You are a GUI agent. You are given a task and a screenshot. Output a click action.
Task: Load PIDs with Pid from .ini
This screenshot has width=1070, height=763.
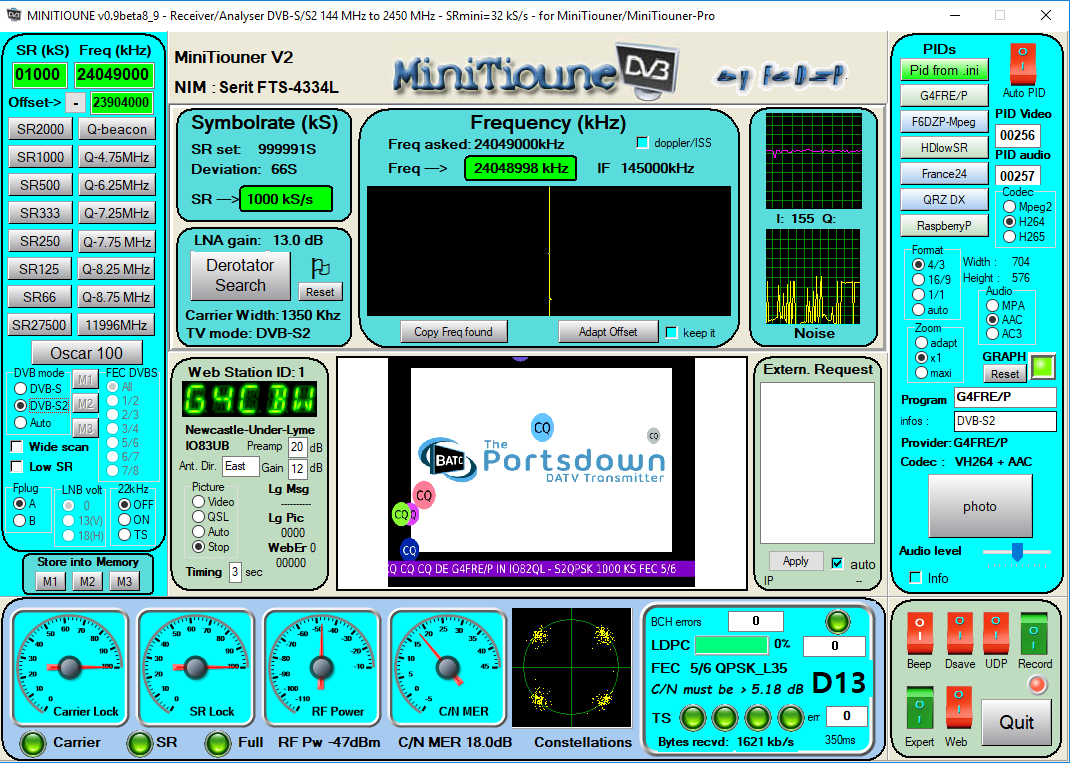944,70
